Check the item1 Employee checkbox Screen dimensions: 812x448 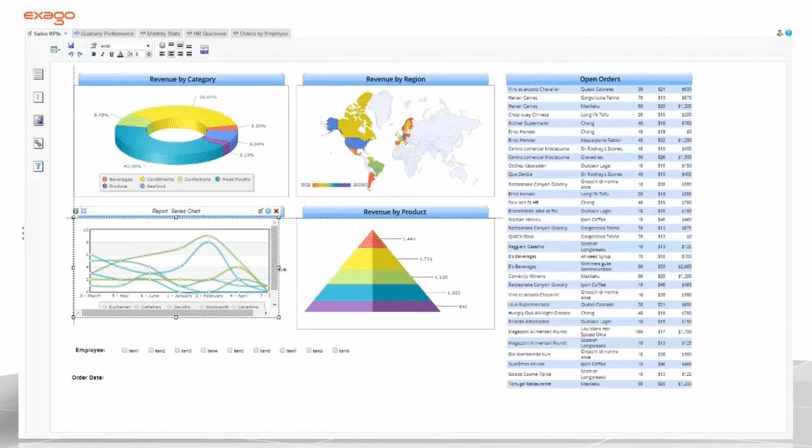[124, 351]
